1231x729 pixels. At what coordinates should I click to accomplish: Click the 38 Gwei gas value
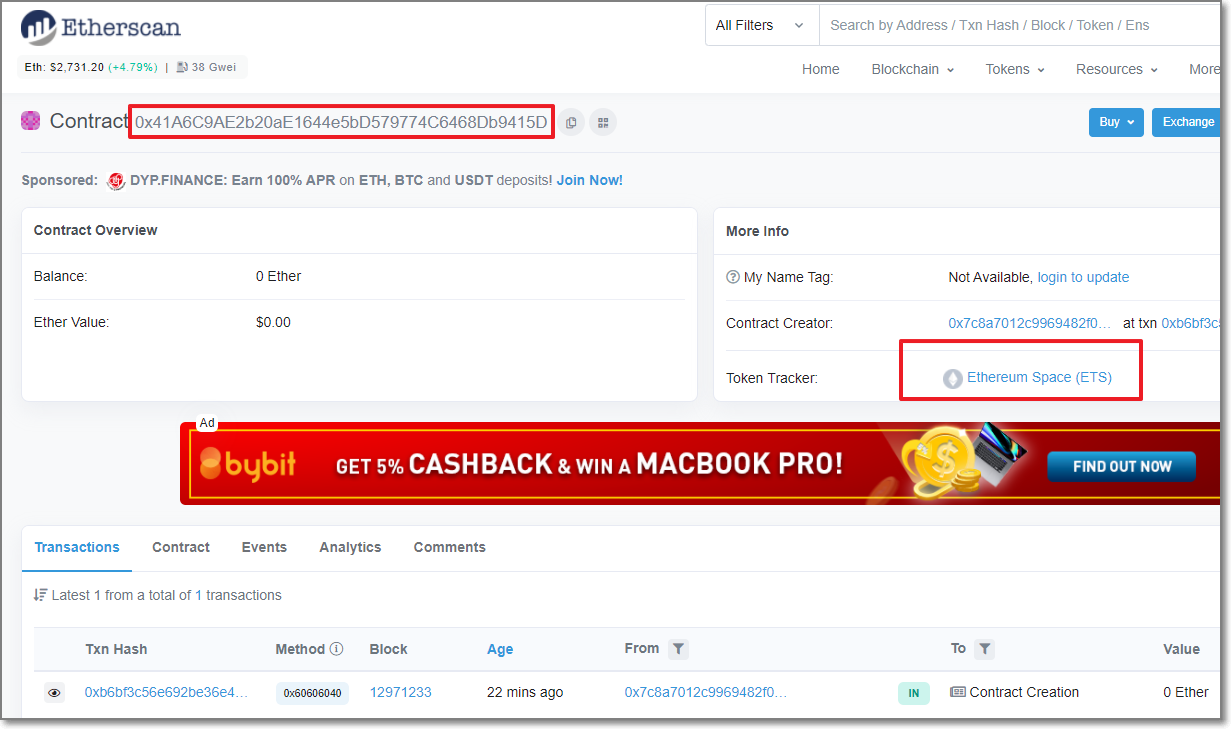[215, 67]
